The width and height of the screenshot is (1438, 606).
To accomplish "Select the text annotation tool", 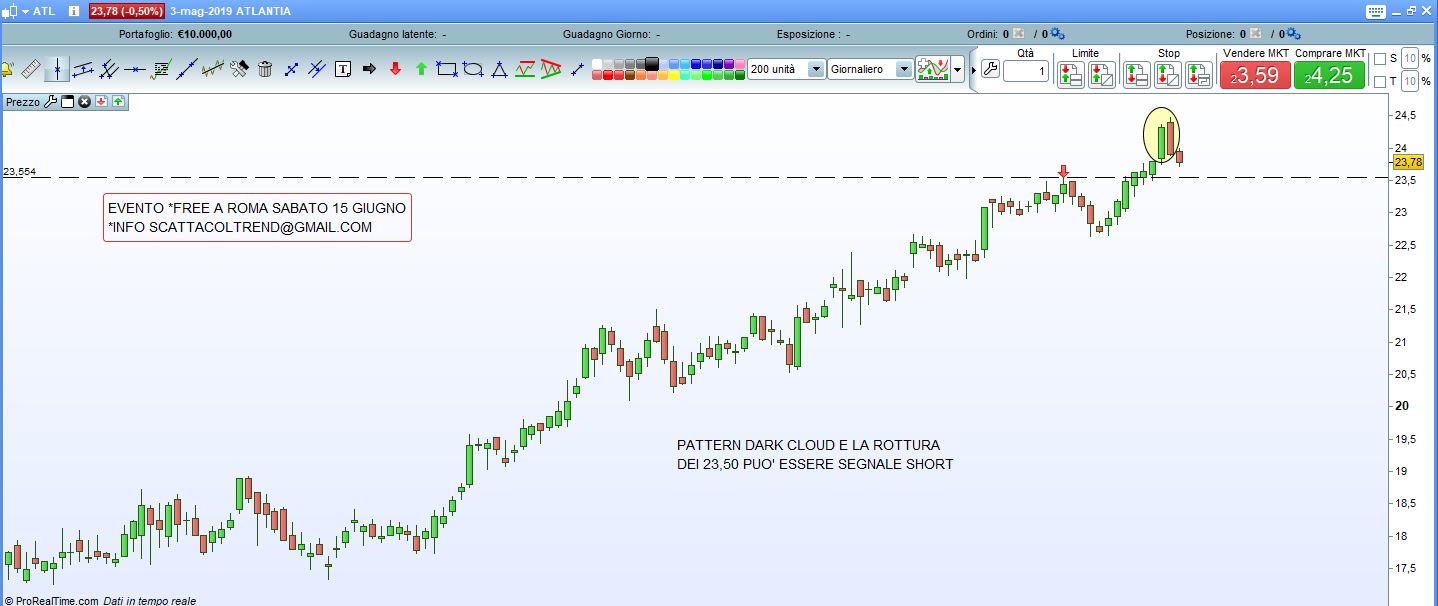I will point(343,69).
